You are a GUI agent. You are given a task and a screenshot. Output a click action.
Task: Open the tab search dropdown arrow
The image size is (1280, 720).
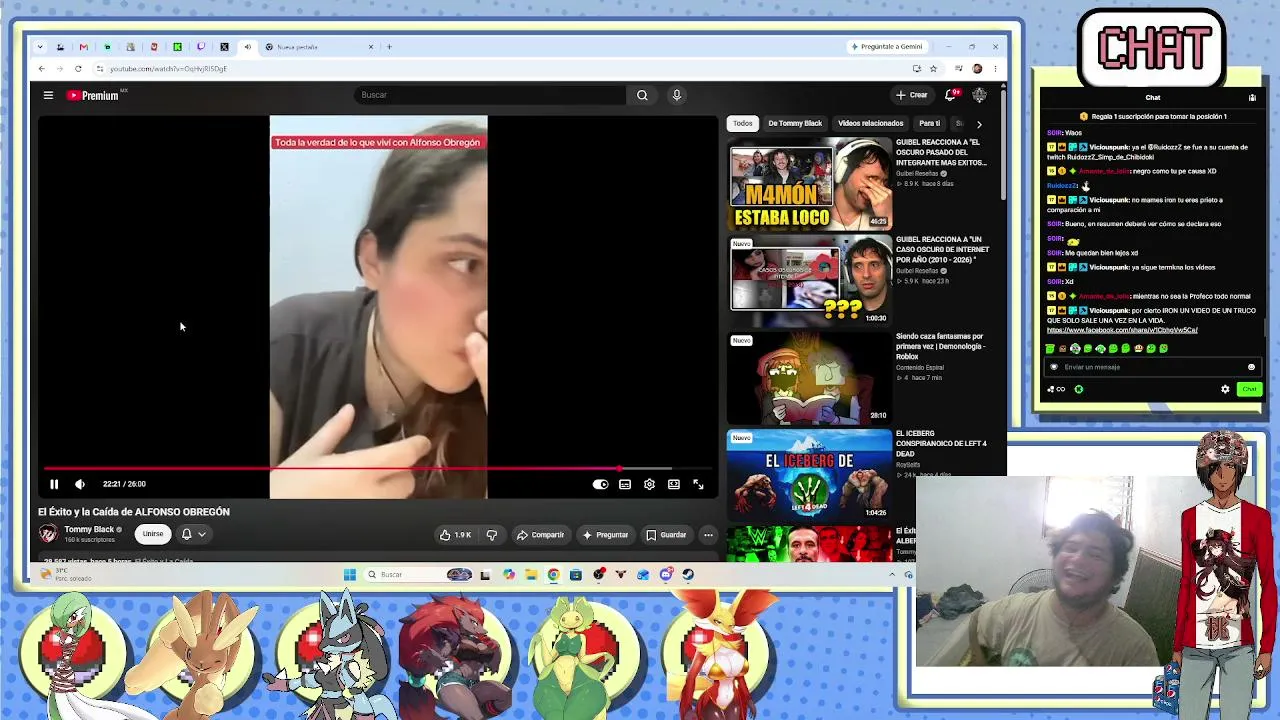40,47
